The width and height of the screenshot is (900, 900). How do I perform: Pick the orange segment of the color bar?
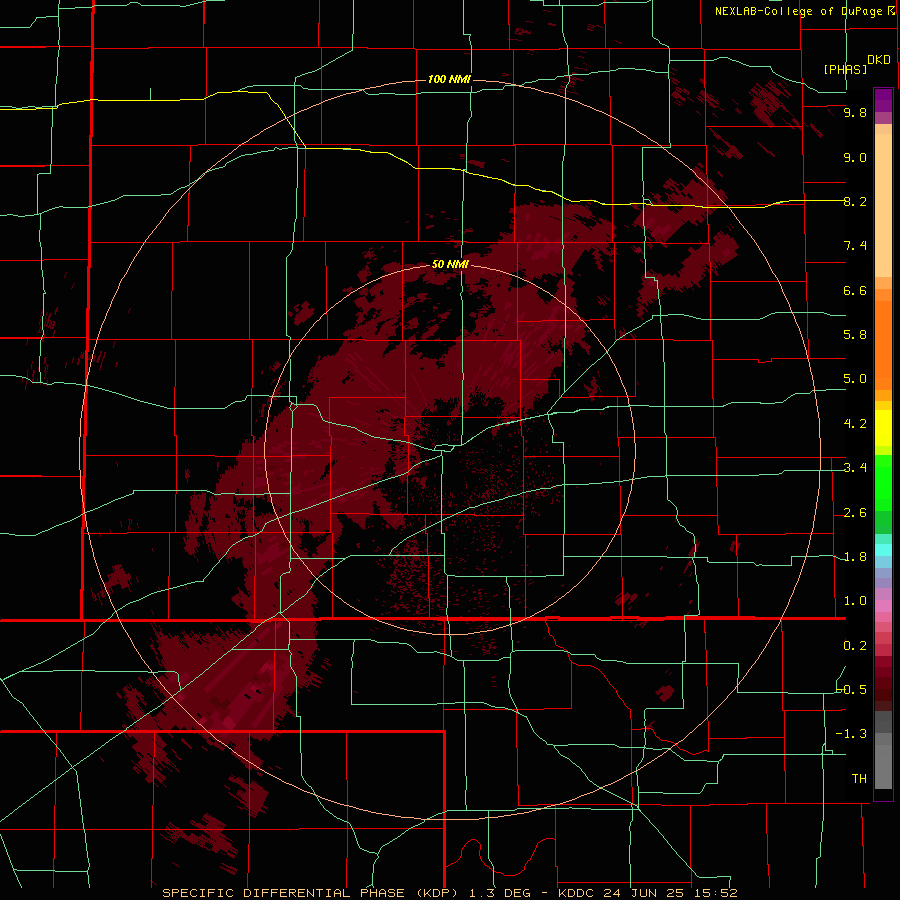pyautogui.click(x=883, y=344)
